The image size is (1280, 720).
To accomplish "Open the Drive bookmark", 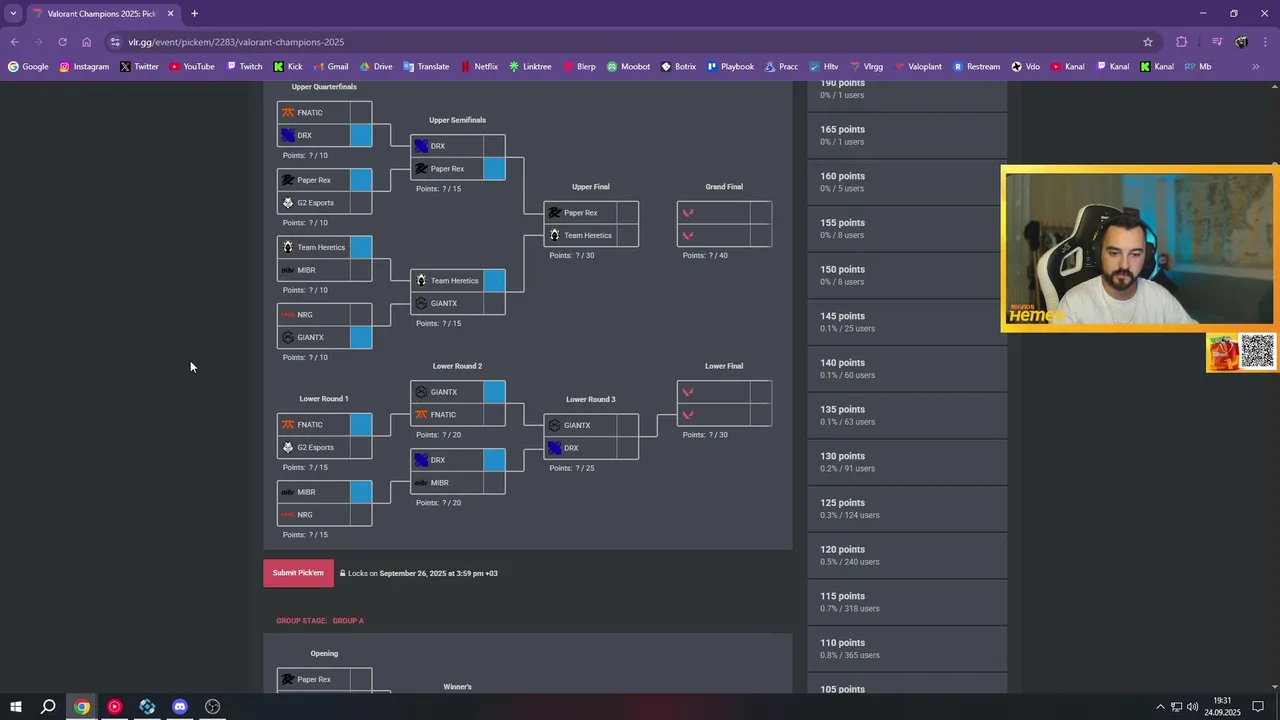I will [376, 67].
